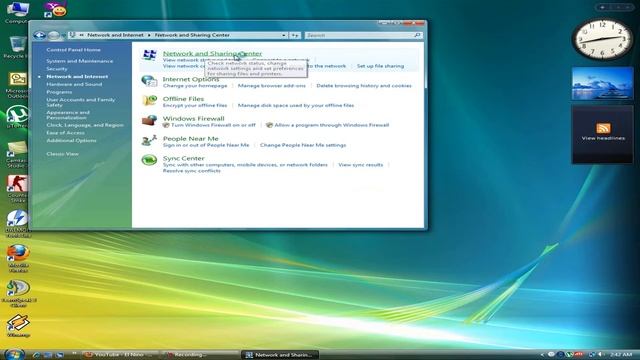The width and height of the screenshot is (640, 360).
Task: Click View headlines feed gadget
Action: click(x=602, y=135)
